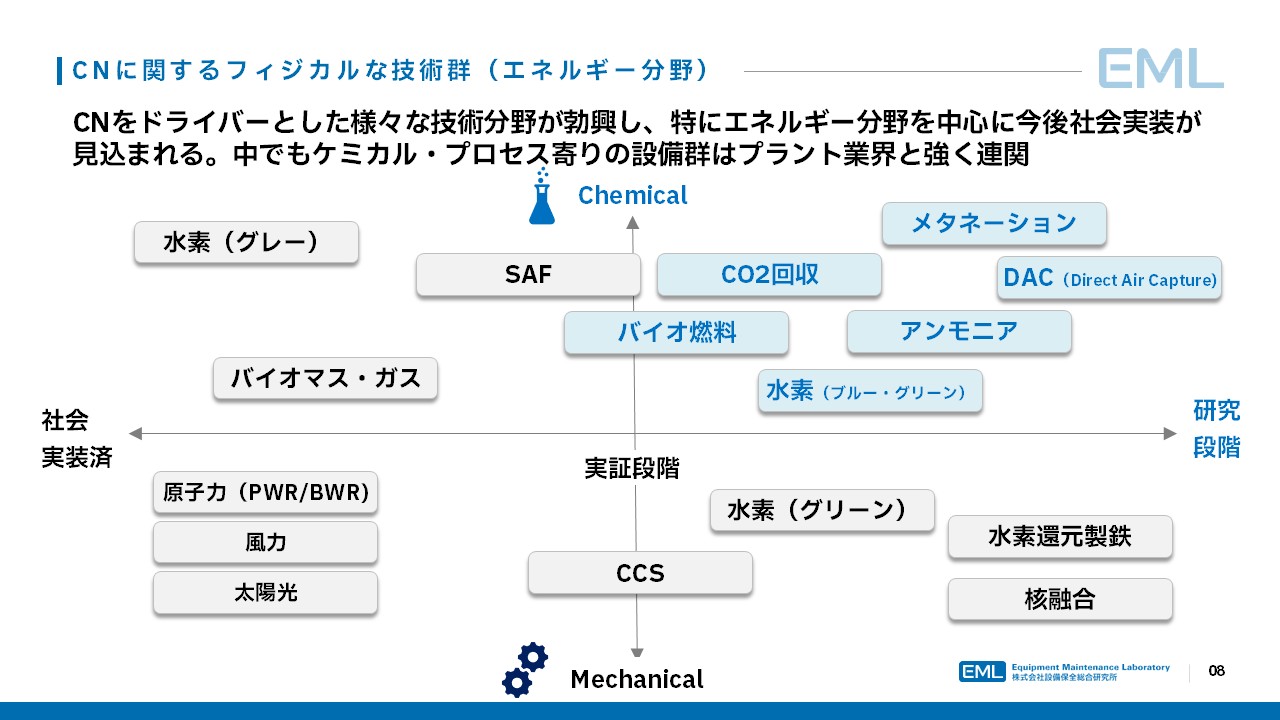This screenshot has height=720, width=1280.
Task: Click the mechanical gears icon
Action: click(x=525, y=669)
